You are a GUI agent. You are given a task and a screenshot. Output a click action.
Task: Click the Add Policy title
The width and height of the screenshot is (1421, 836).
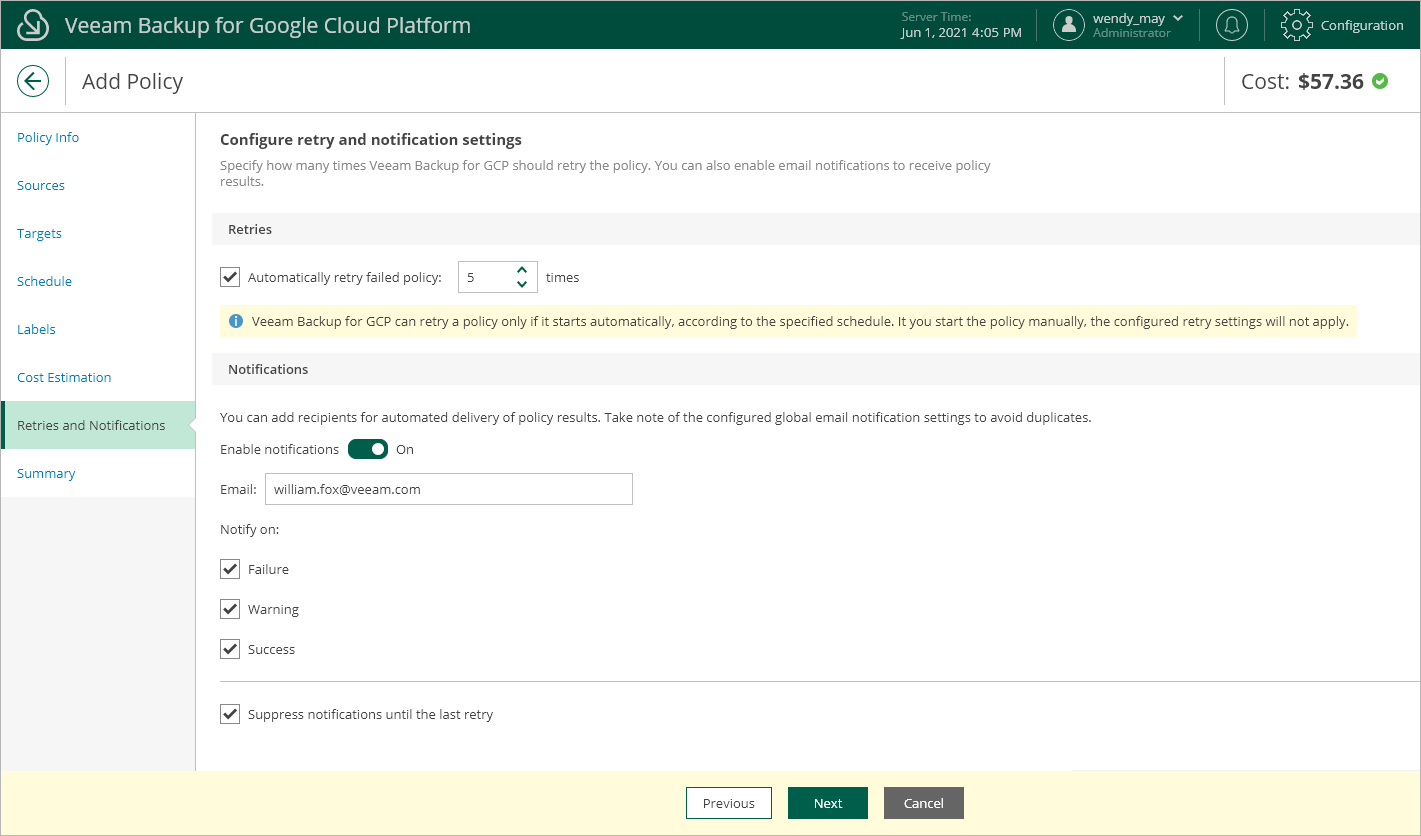(132, 81)
